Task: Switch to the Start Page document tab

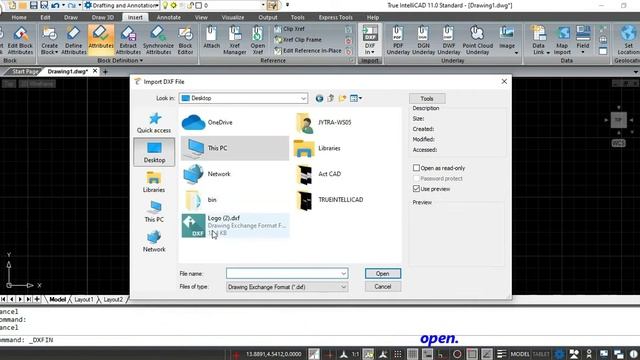Action: click(24, 71)
